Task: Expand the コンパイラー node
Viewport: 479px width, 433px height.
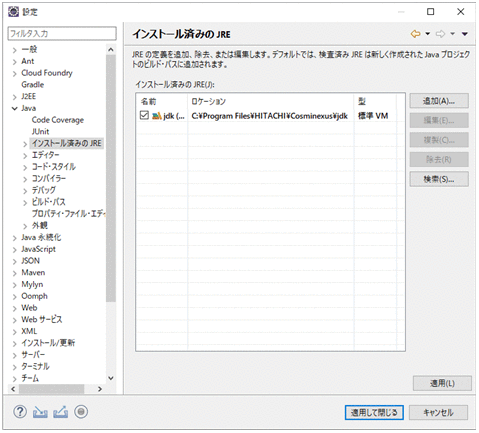Action: [25, 179]
